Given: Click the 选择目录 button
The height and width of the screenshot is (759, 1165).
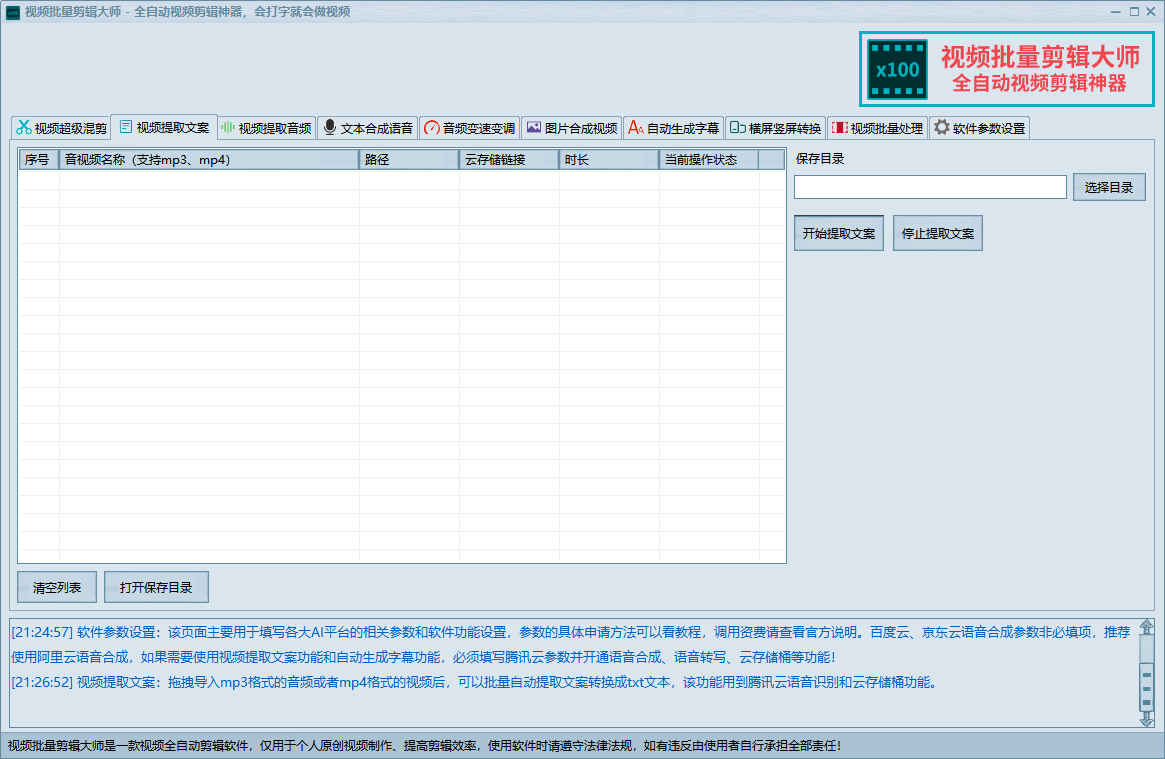Looking at the screenshot, I should (1109, 187).
